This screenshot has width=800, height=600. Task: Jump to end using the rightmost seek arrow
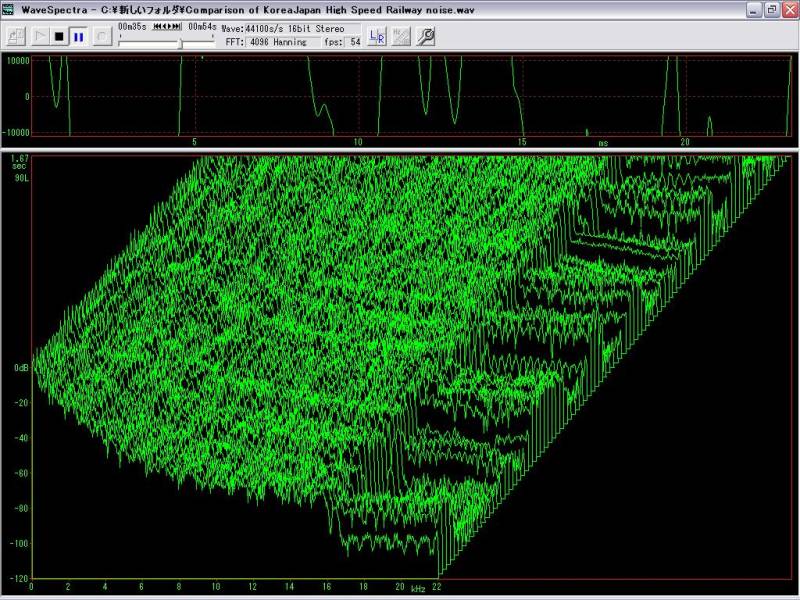point(179,26)
